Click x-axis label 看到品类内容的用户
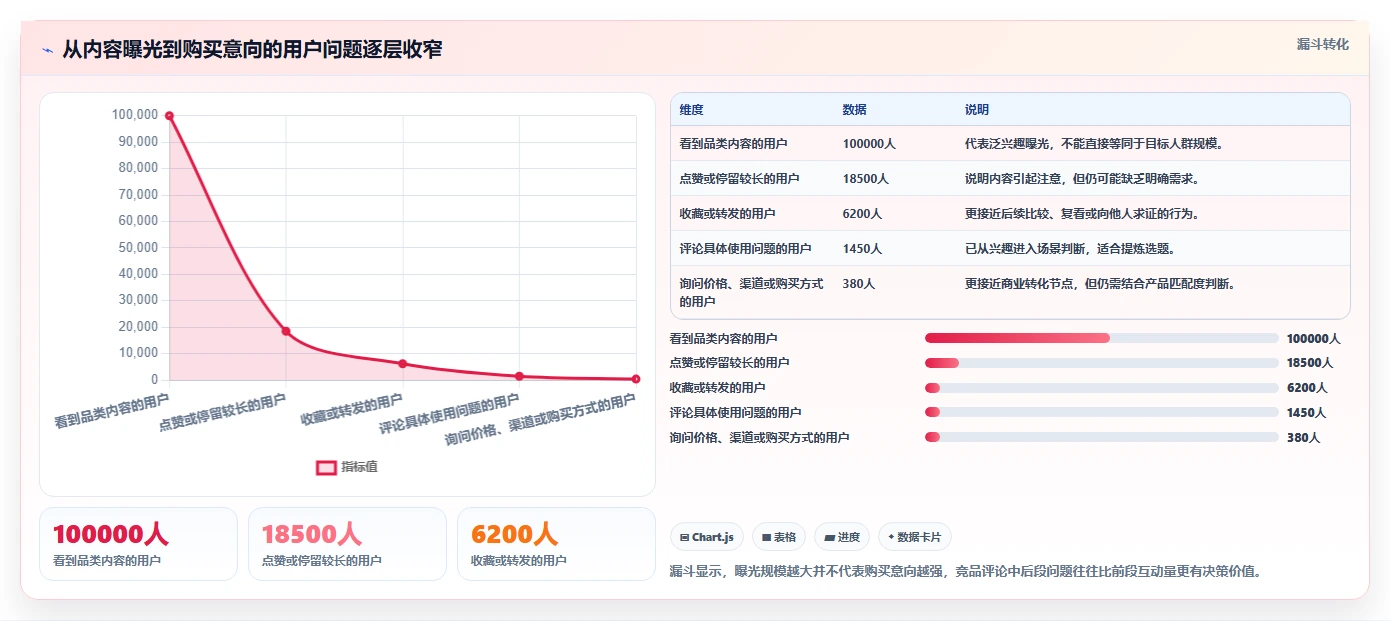Viewport: 1390px width, 621px height. click(x=112, y=412)
